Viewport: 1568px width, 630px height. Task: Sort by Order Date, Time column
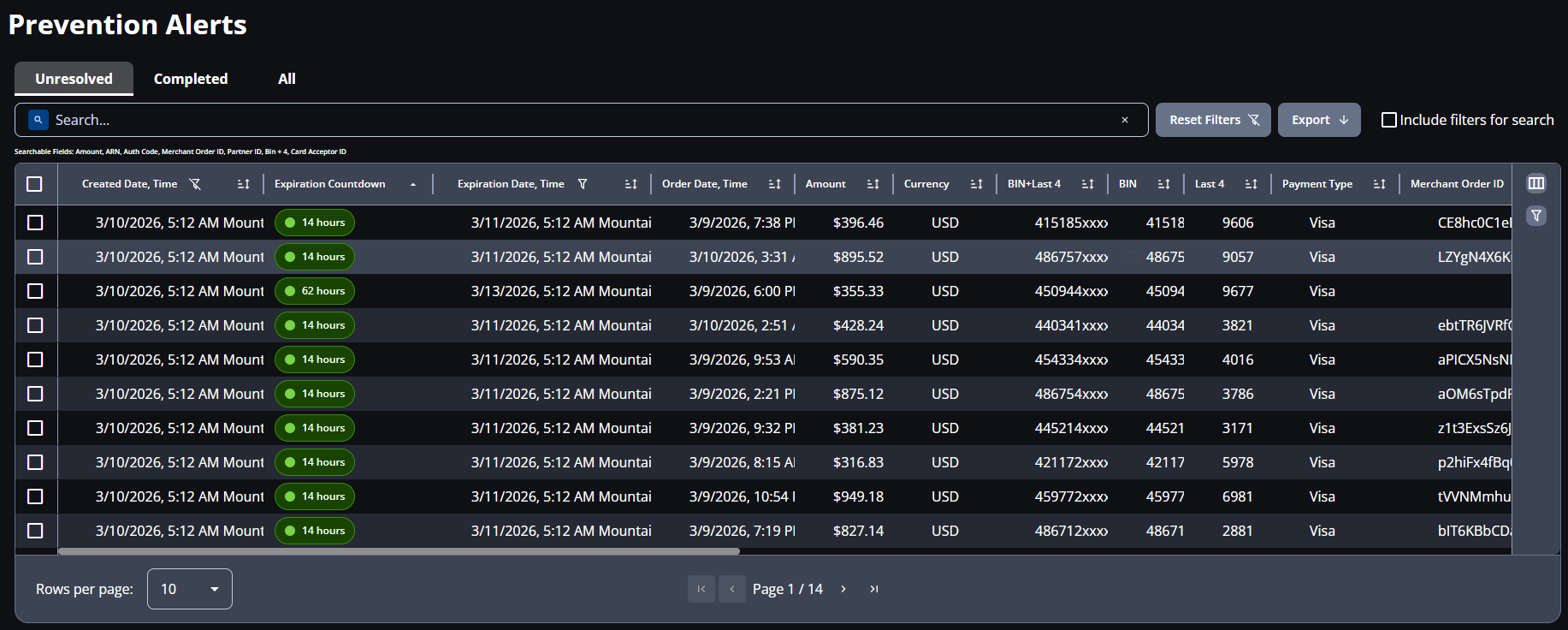[x=775, y=184]
